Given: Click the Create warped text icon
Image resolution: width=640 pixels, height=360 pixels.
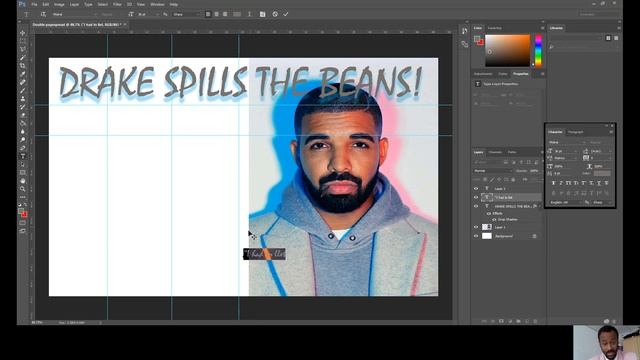Looking at the screenshot, I should click(x=249, y=14).
